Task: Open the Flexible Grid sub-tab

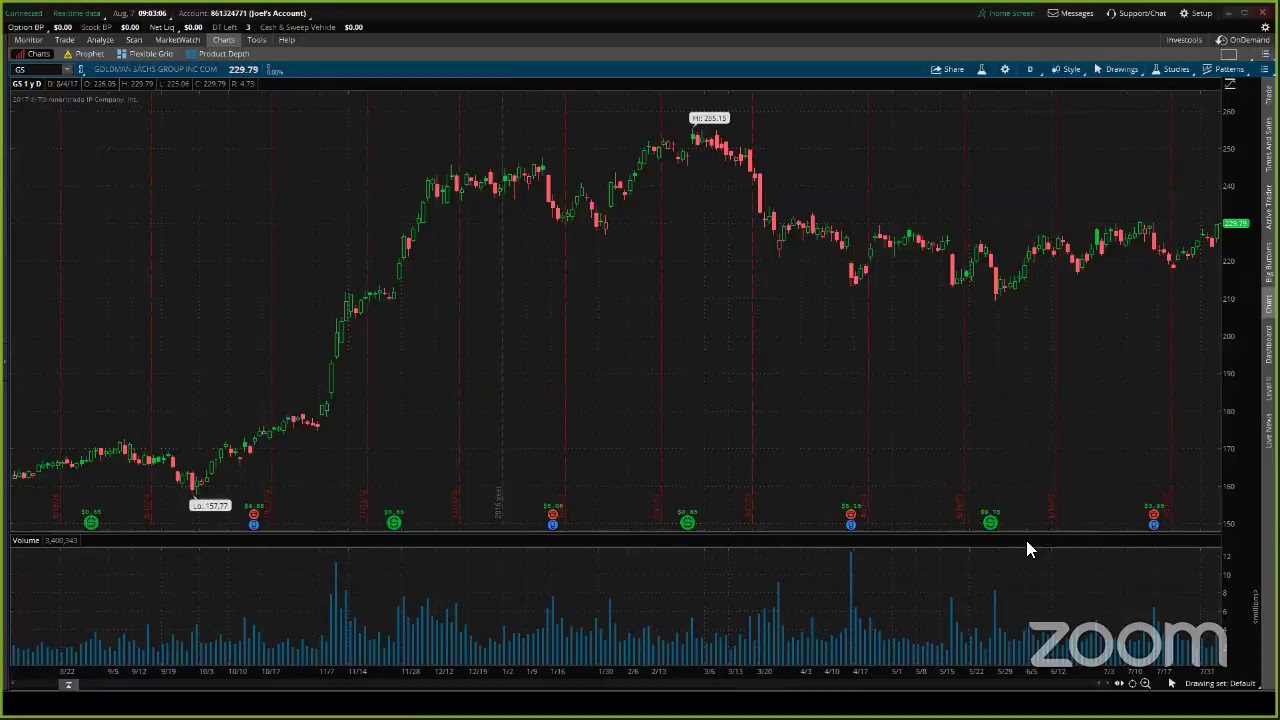Action: tap(145, 54)
